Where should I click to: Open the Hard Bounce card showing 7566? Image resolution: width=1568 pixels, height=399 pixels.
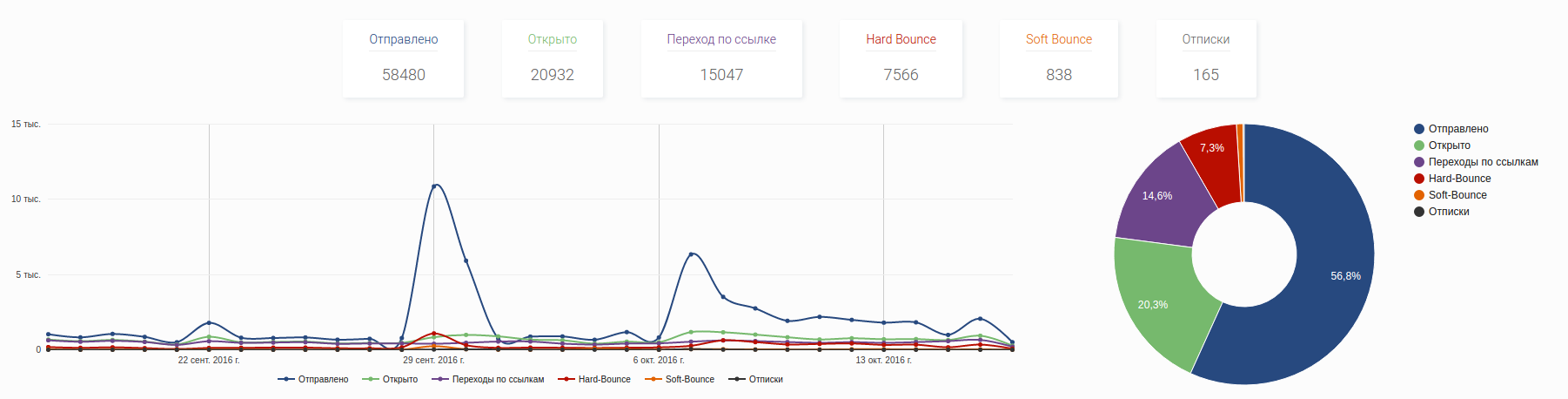[x=901, y=58]
